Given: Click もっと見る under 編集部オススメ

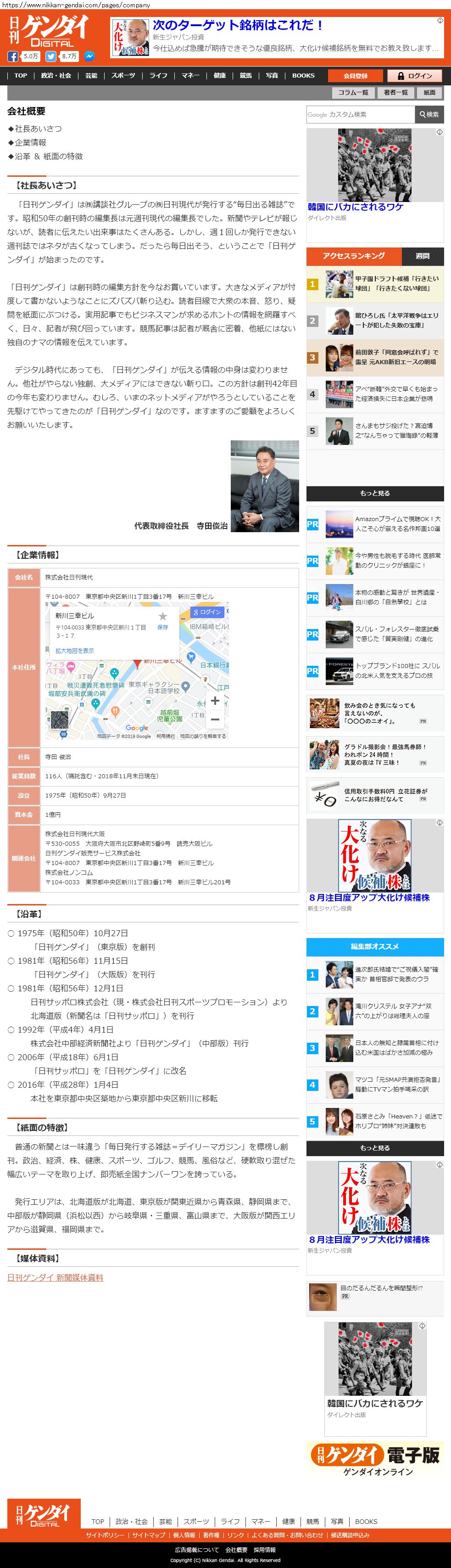Looking at the screenshot, I should pyautogui.click(x=375, y=1148).
